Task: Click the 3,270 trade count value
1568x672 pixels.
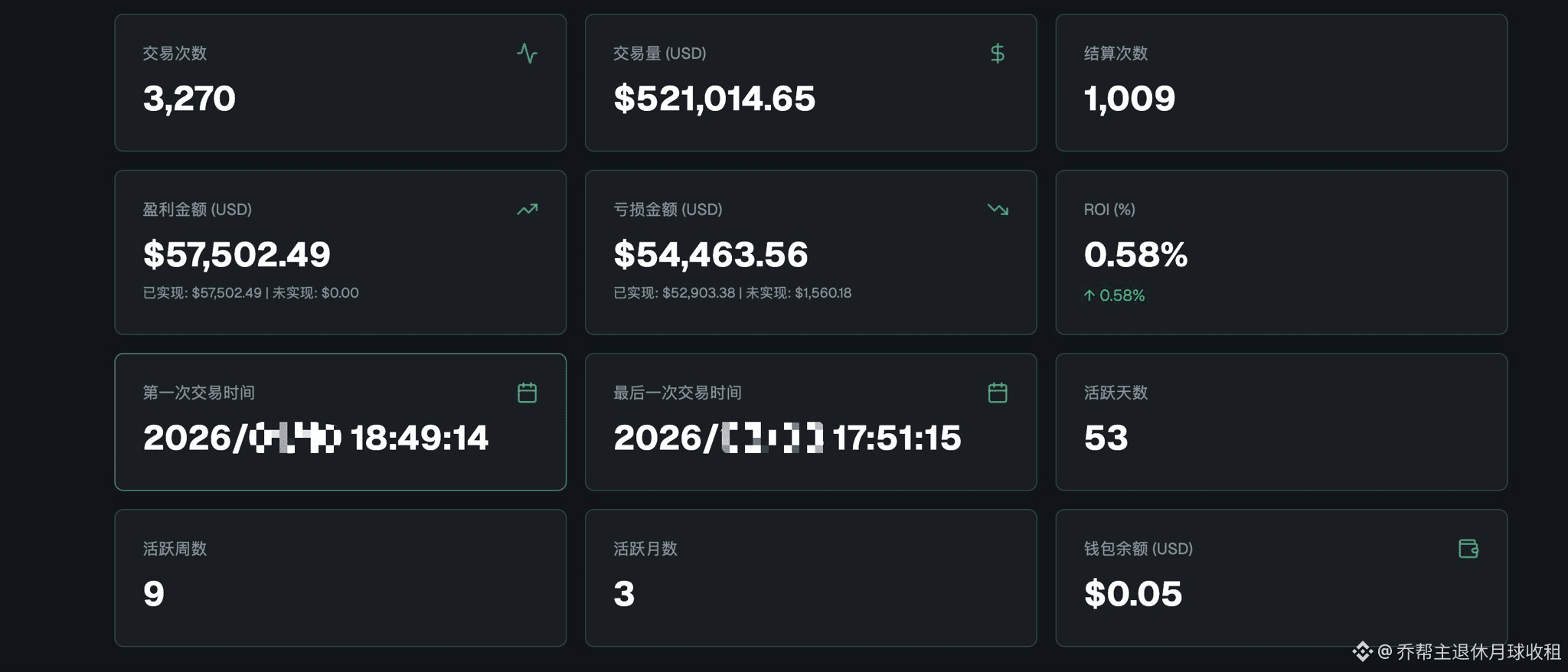Action: click(189, 99)
